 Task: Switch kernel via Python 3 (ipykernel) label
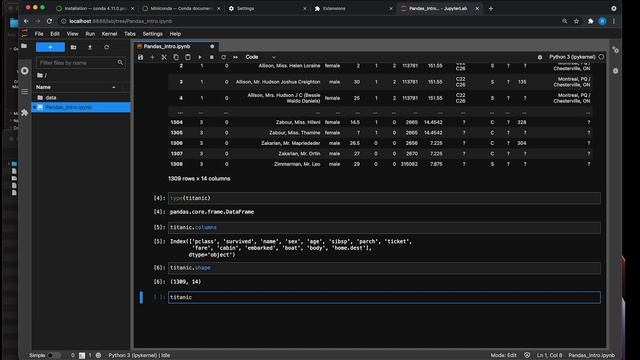tap(572, 57)
